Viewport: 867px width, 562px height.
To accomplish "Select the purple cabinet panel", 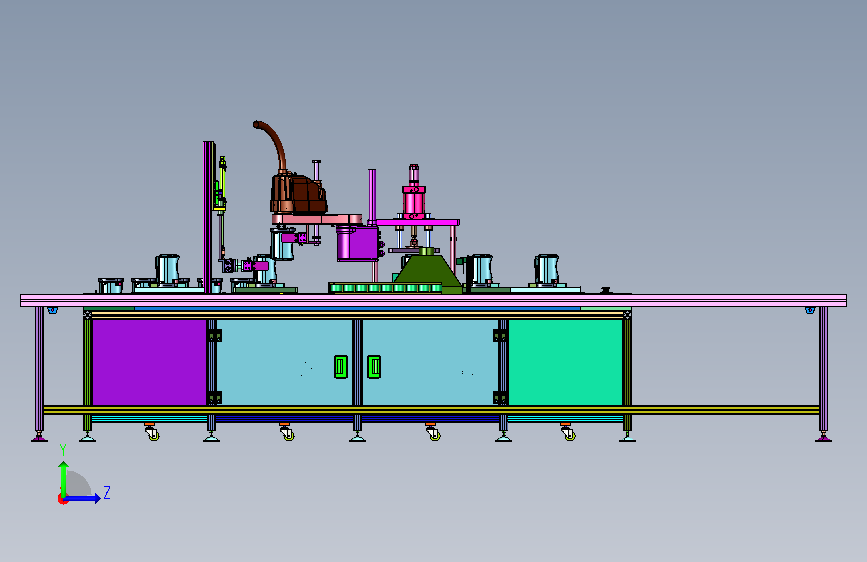I will click(149, 362).
